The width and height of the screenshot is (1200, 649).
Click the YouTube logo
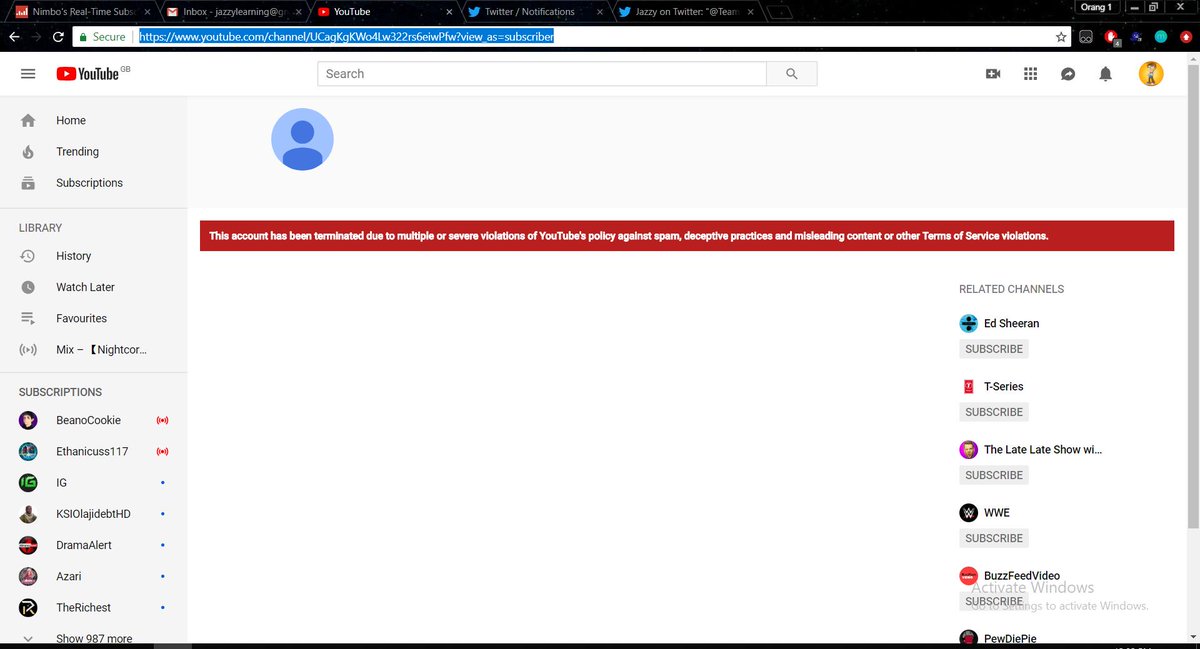point(93,74)
